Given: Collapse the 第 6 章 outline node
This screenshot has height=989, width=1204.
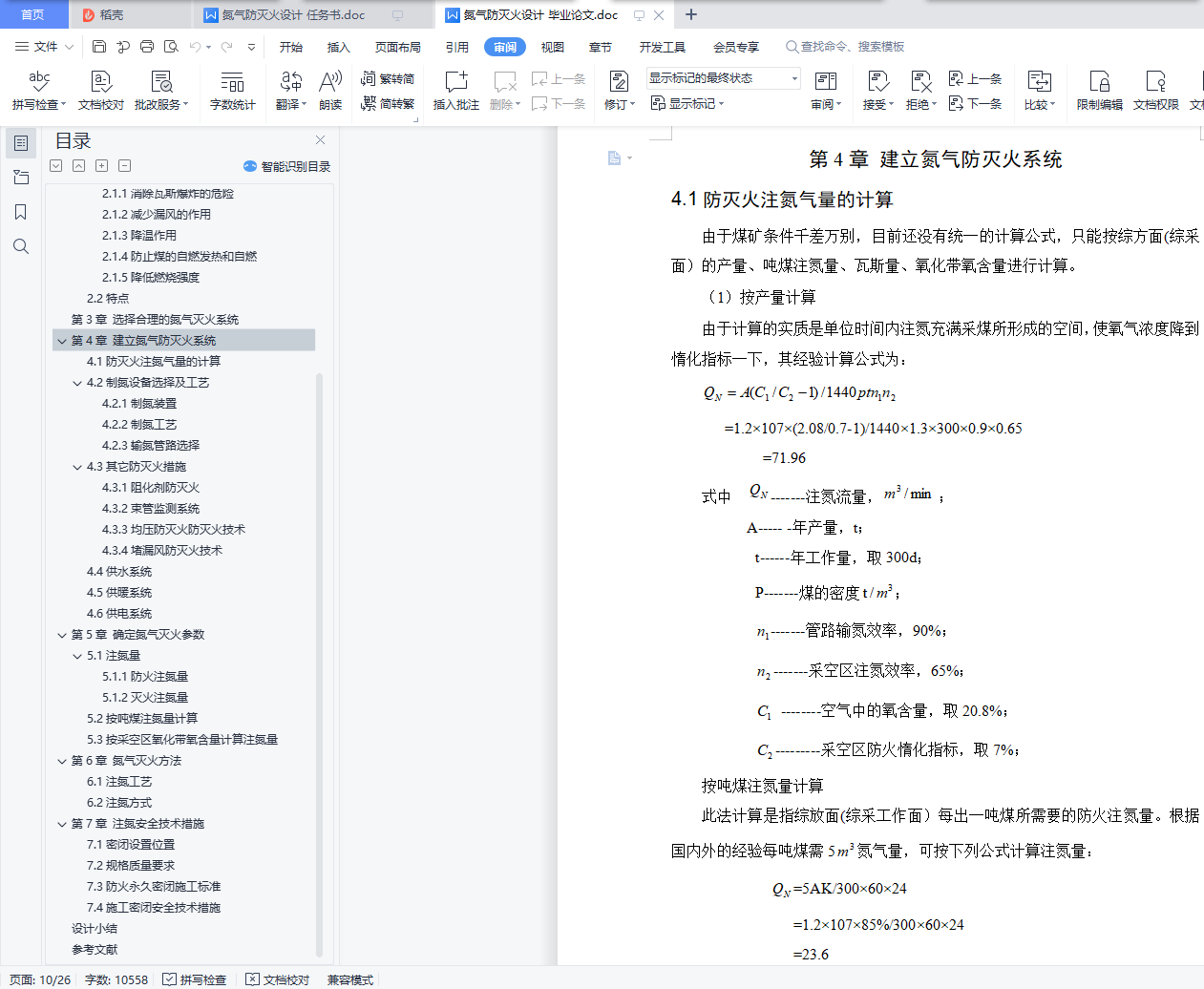Looking at the screenshot, I should click(x=62, y=761).
